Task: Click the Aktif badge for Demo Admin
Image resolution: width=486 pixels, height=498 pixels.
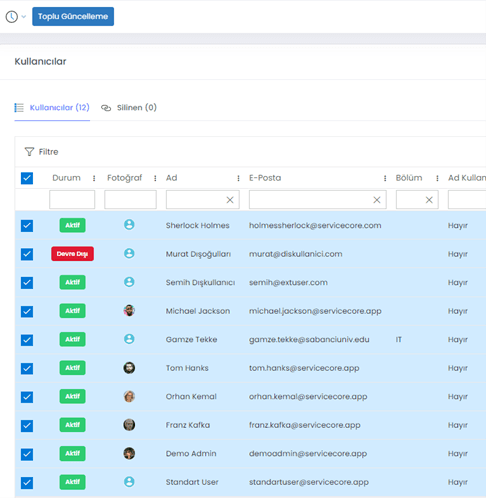Action: point(73,453)
